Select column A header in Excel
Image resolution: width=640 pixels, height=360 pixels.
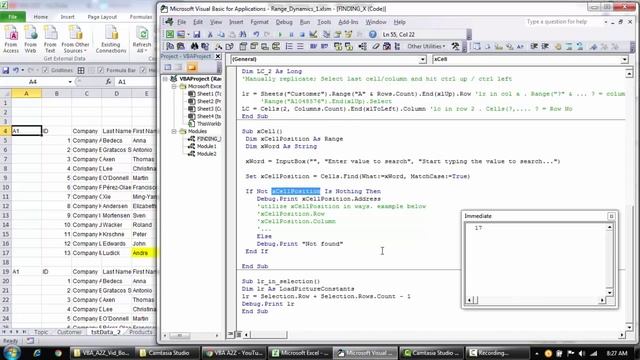coord(26,94)
